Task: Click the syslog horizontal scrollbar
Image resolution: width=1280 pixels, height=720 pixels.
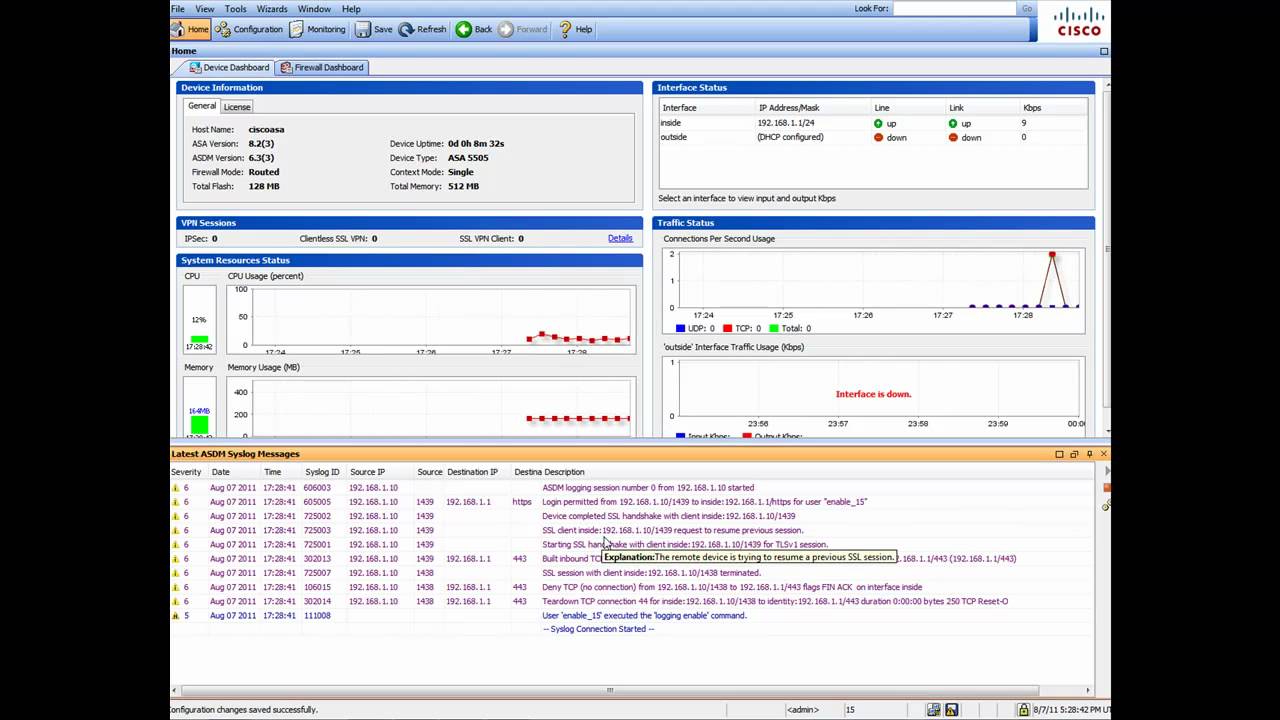Action: click(x=610, y=690)
